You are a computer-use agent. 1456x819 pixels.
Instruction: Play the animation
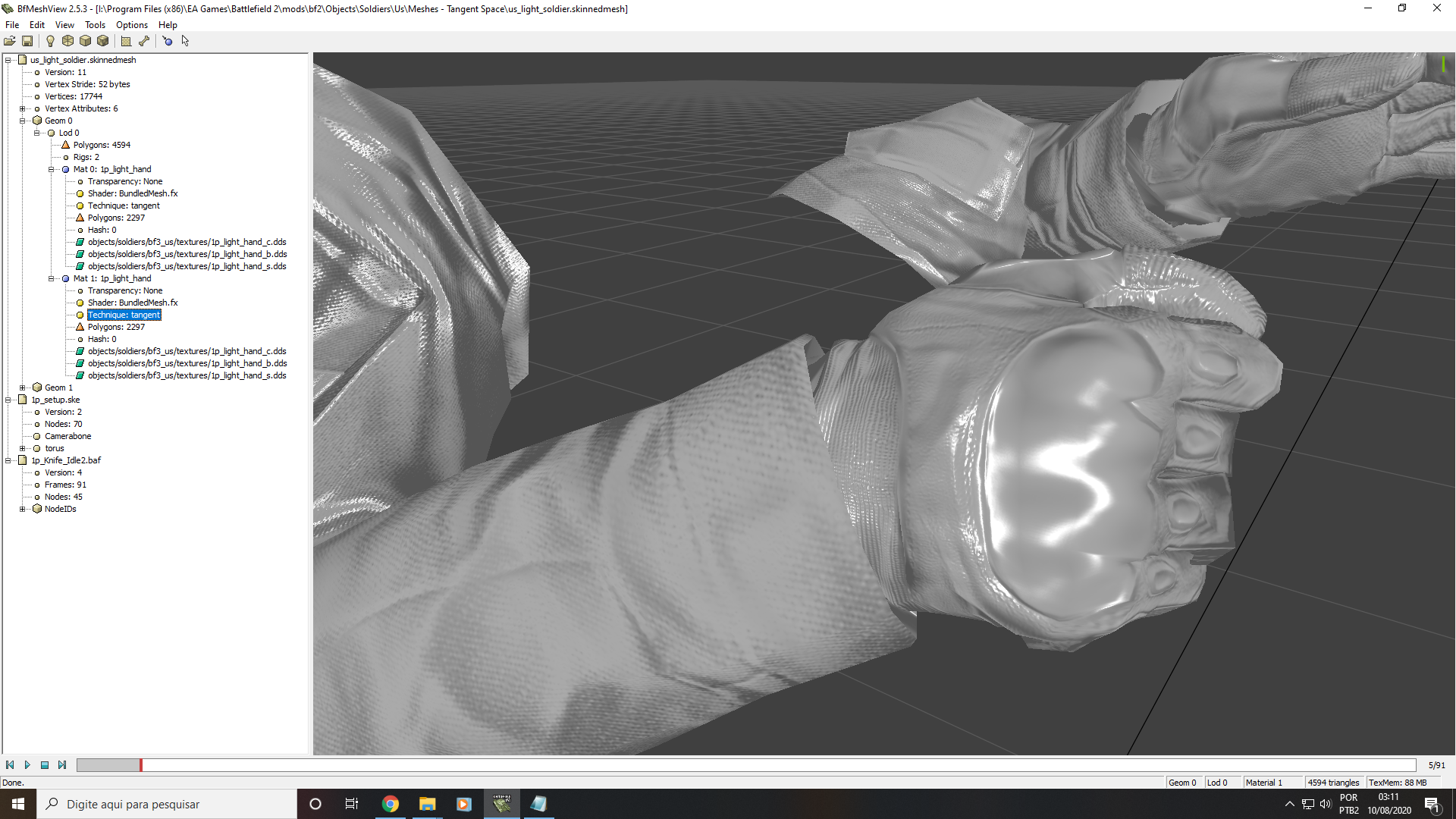pyautogui.click(x=27, y=765)
